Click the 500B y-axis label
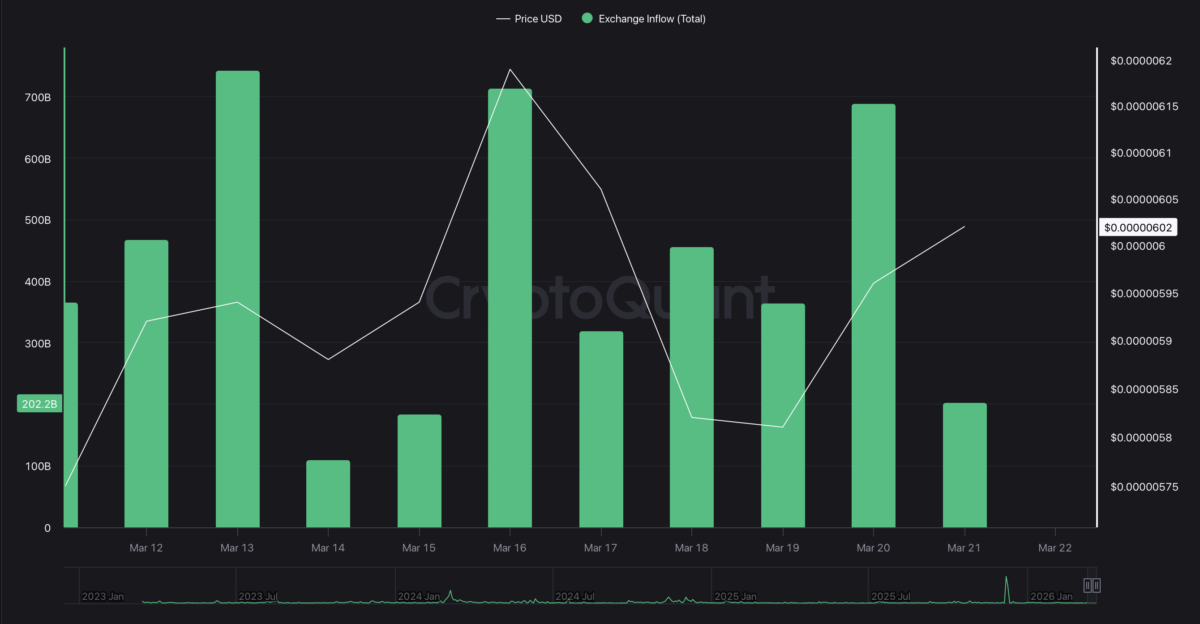This screenshot has width=1200, height=624. point(38,220)
